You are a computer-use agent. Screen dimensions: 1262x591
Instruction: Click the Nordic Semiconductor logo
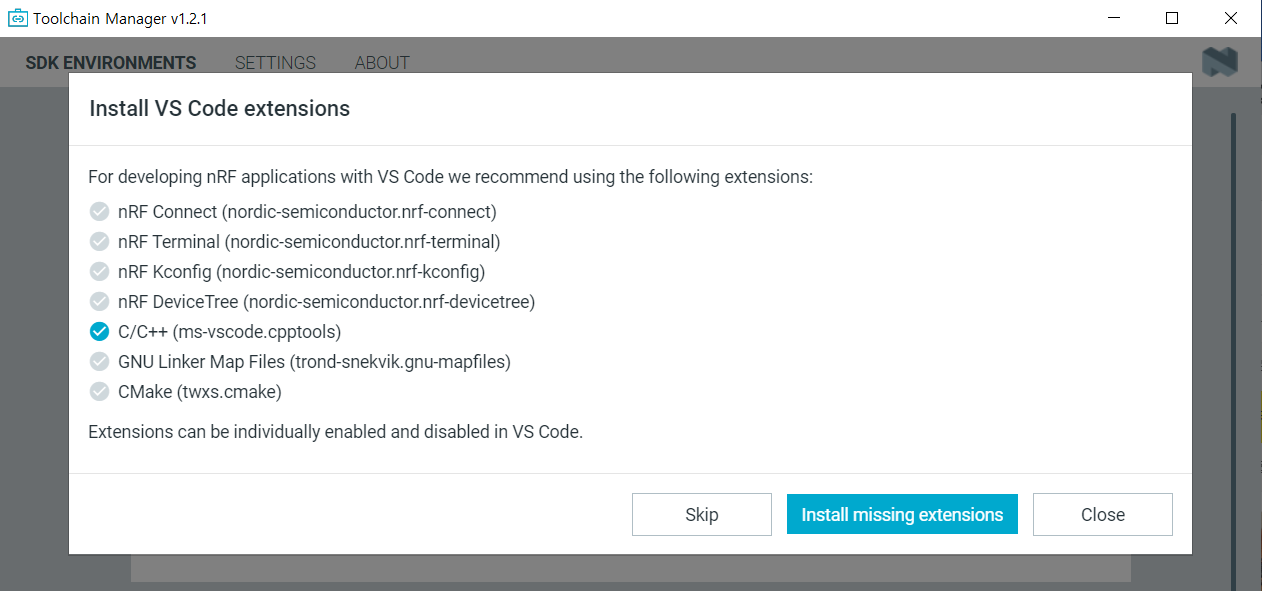[x=1220, y=62]
